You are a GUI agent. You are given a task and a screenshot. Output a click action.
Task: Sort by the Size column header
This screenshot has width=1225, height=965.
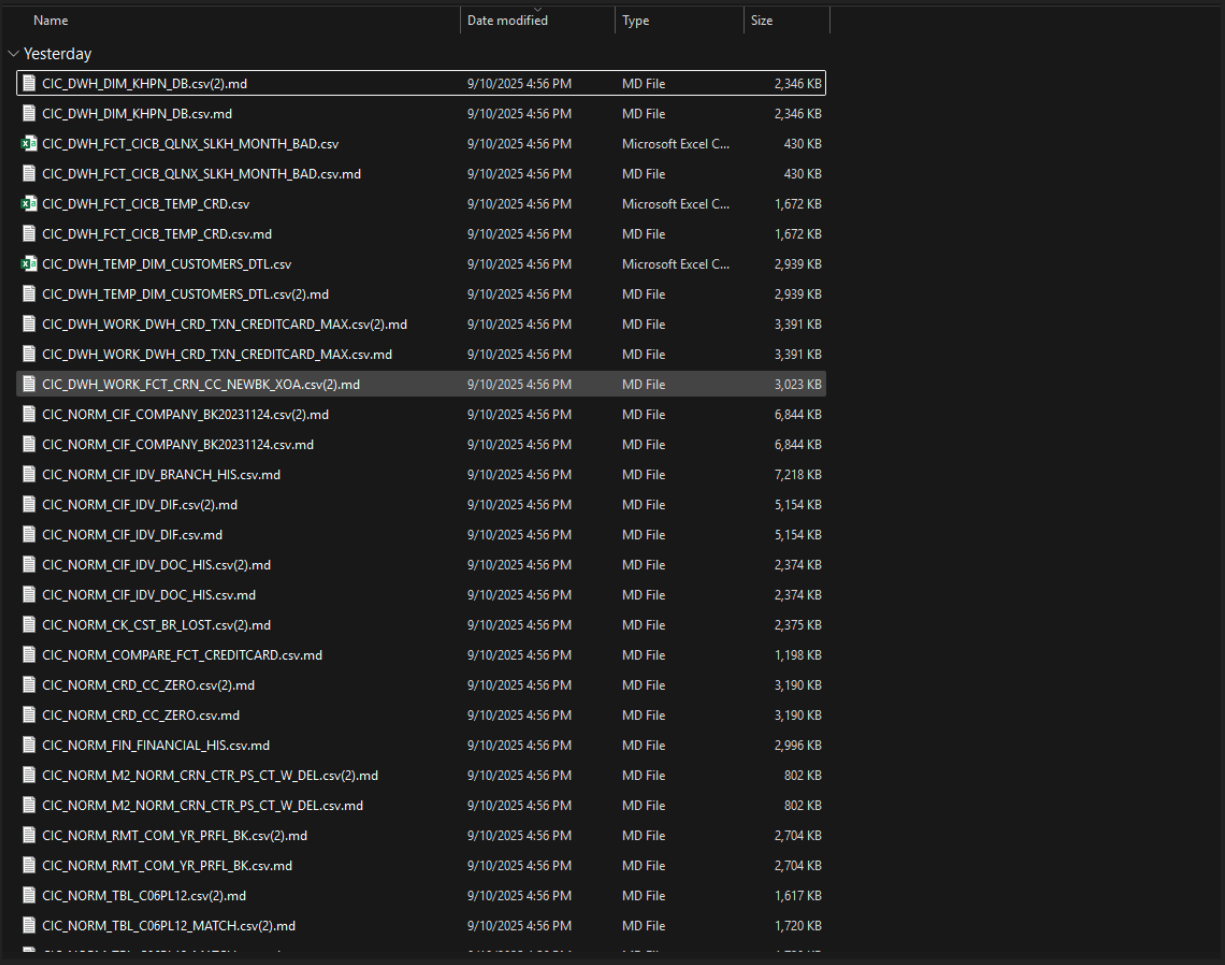762,21
